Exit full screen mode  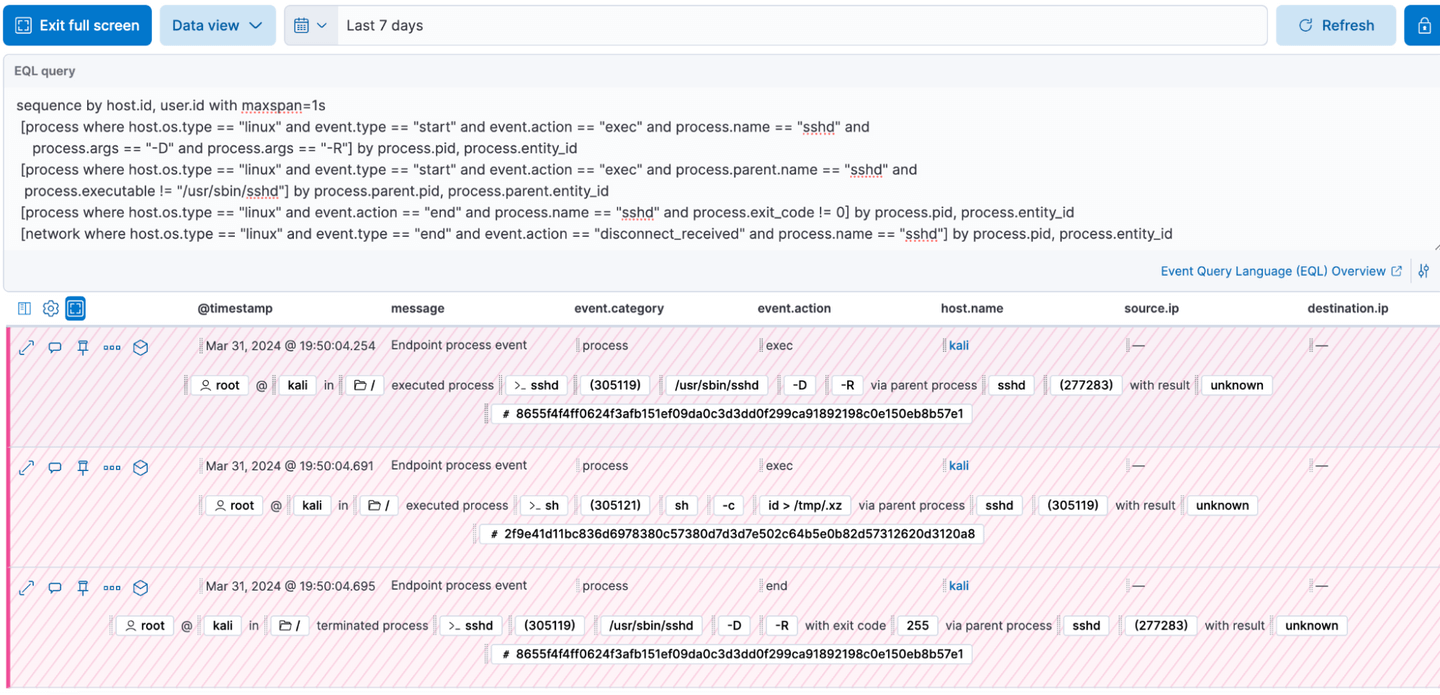[x=77, y=25]
